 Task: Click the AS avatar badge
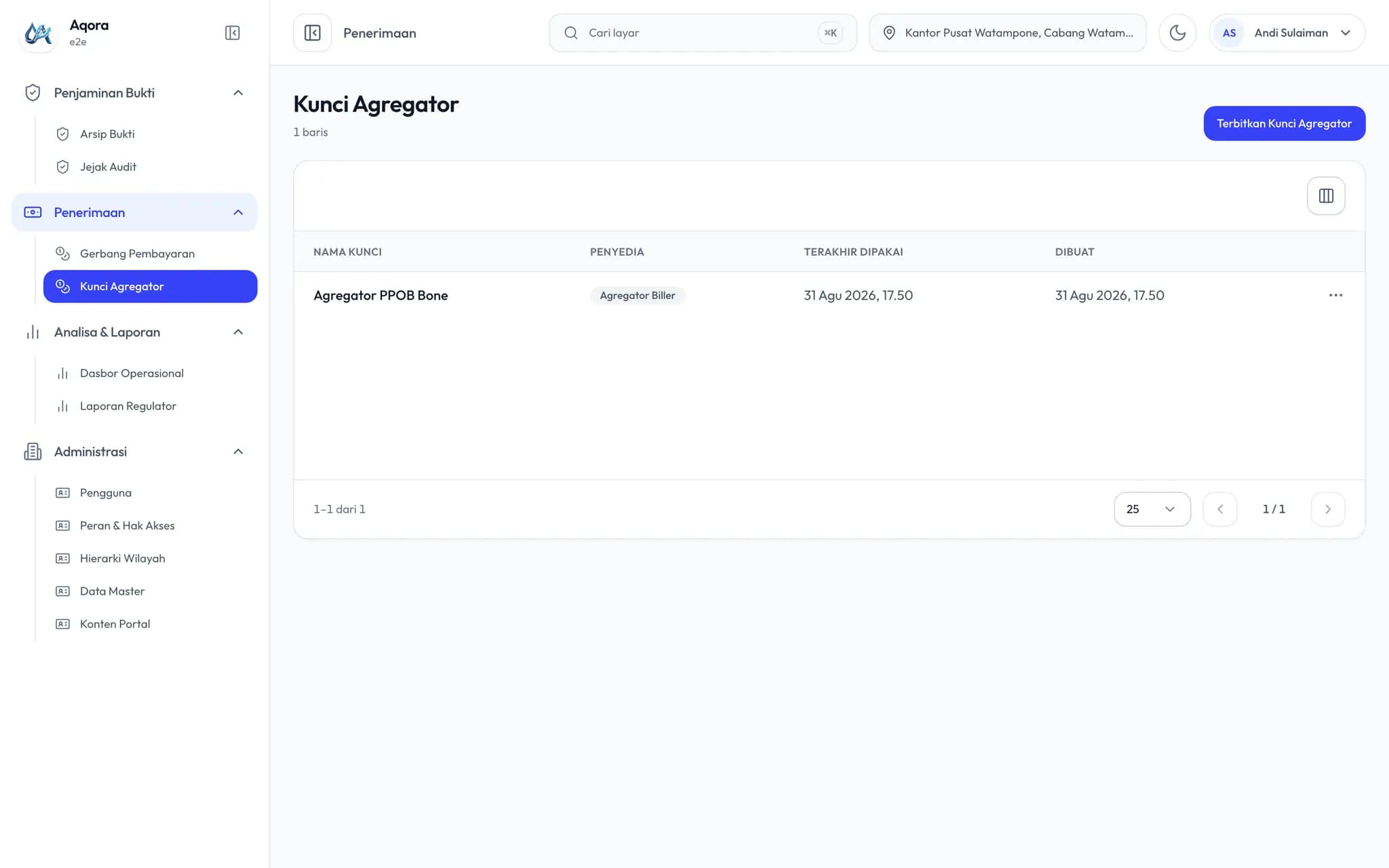[x=1229, y=33]
